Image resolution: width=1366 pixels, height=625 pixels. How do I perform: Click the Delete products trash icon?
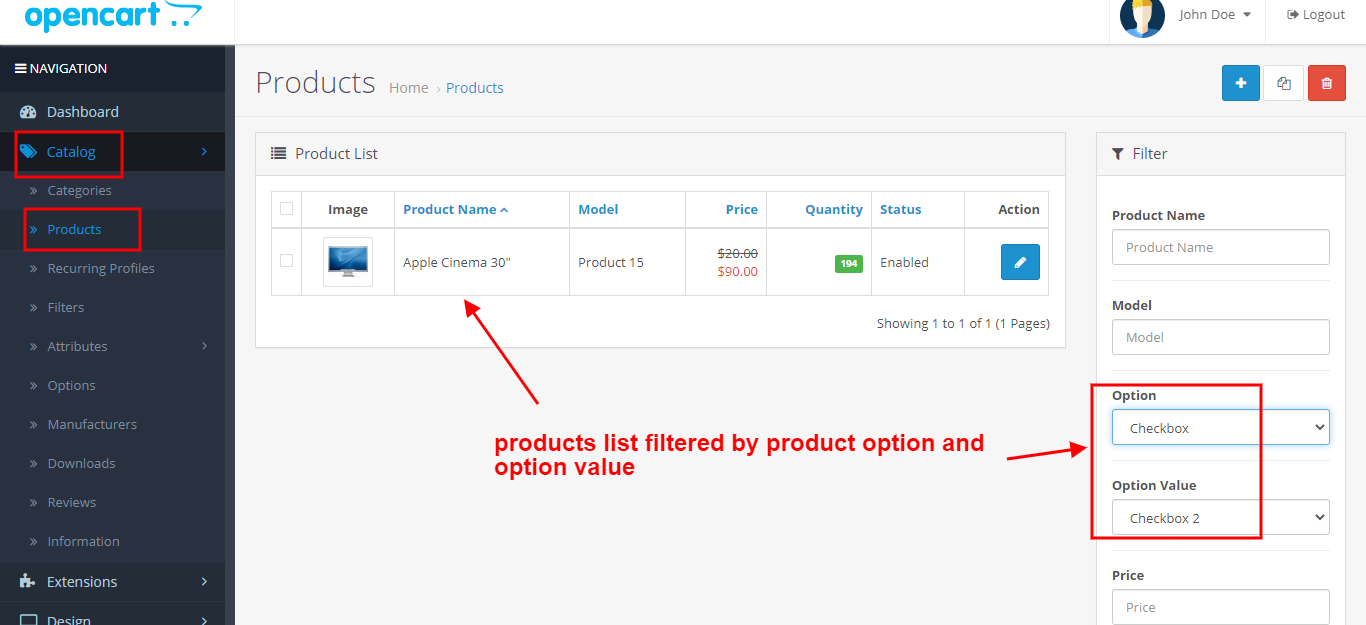point(1326,83)
